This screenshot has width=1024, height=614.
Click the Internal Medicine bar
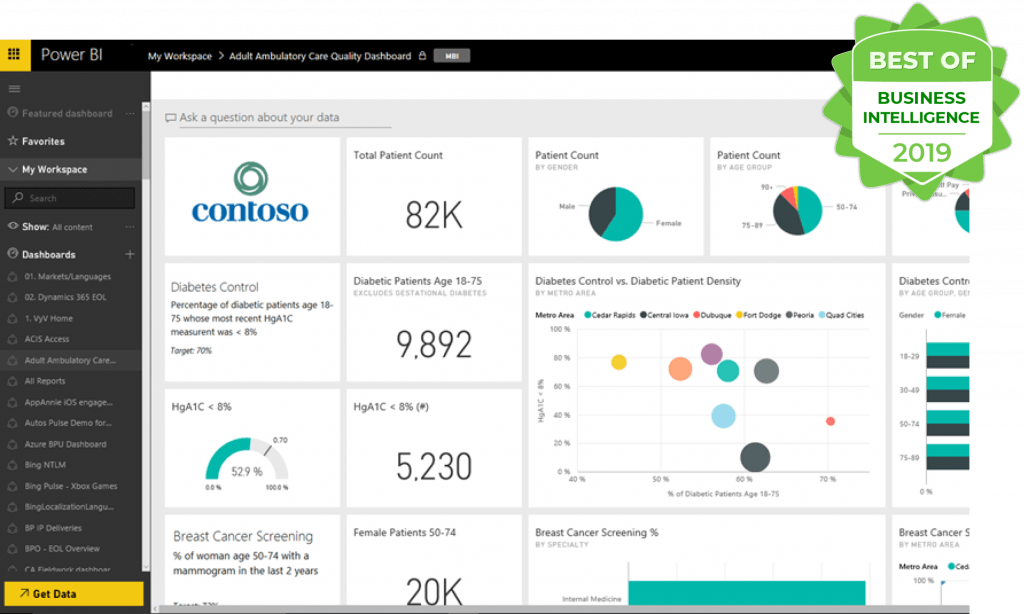pos(746,593)
